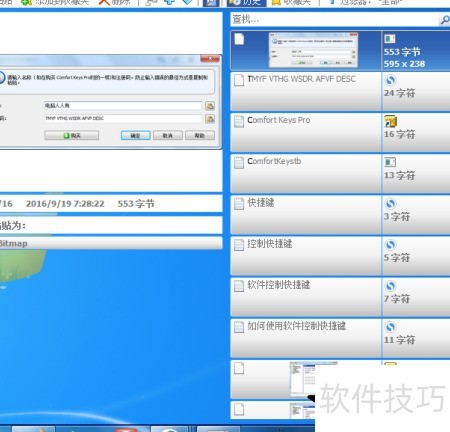Click the blue source icon above 11 字符
This screenshot has width=450, height=432.
coord(390,327)
